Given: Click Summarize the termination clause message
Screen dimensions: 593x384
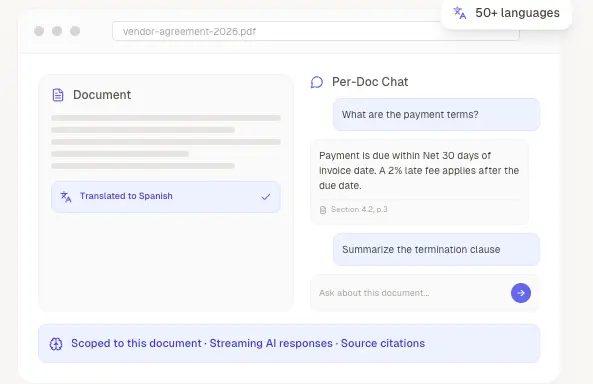Looking at the screenshot, I should click(436, 250).
